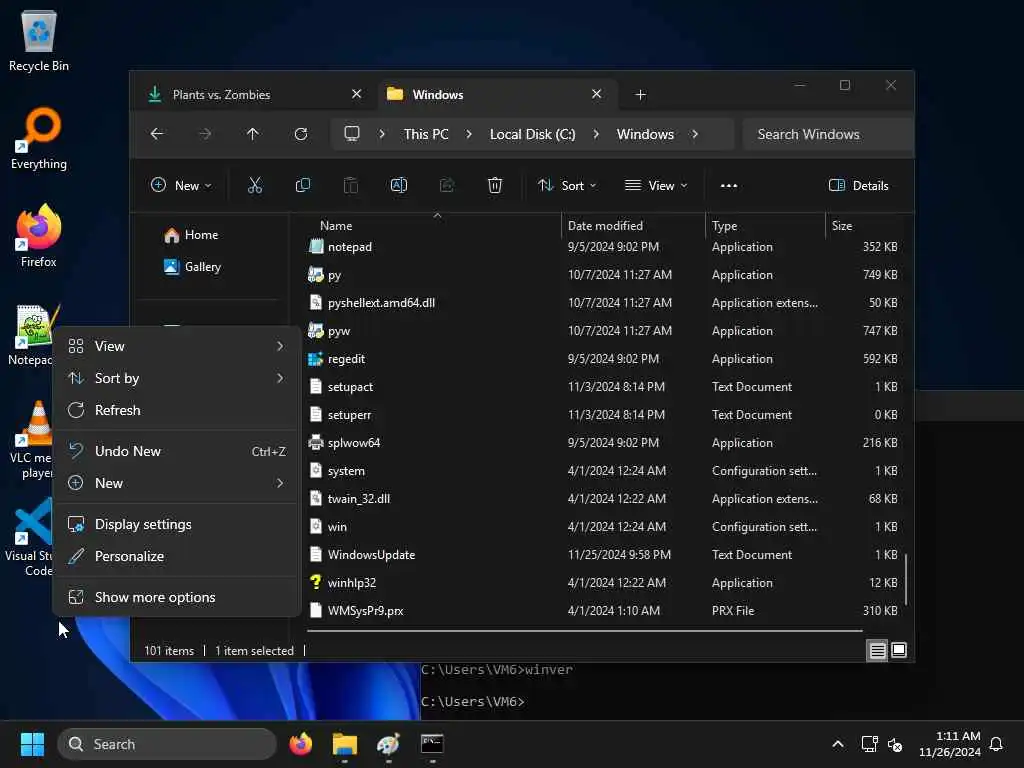Click Local Disk (C:) in breadcrumb

532,134
